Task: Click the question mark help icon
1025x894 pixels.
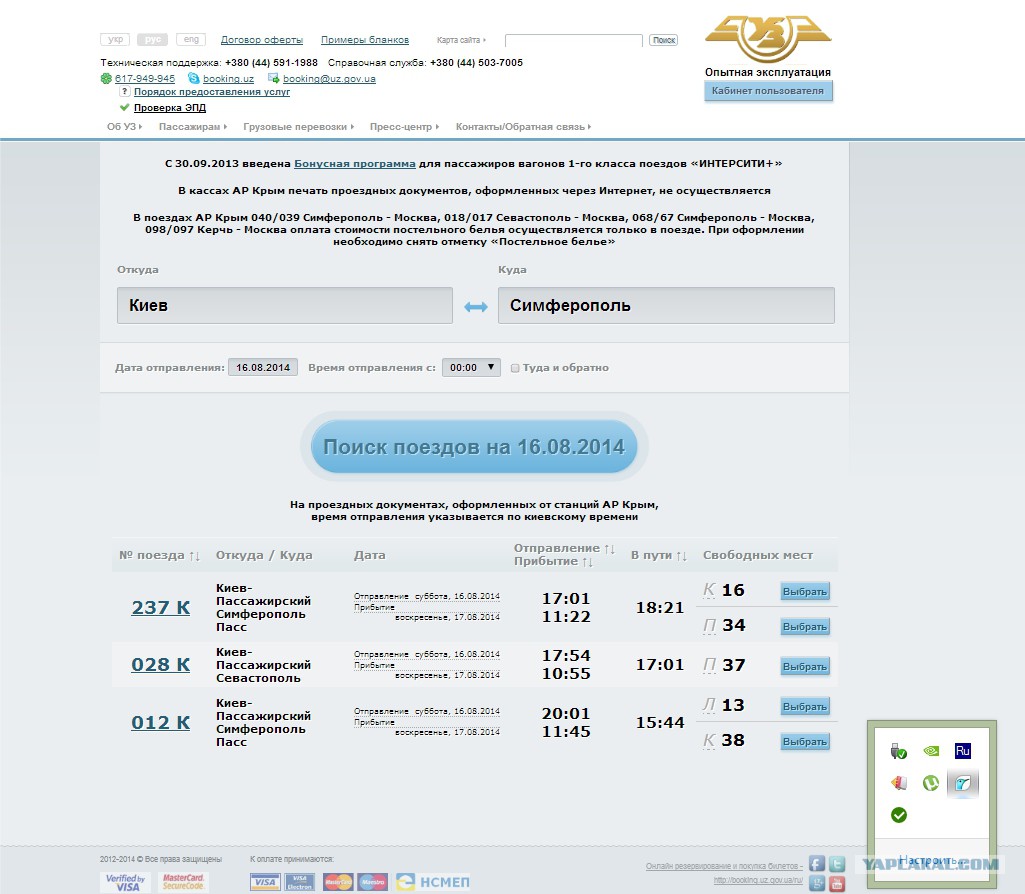Action: 125,91
